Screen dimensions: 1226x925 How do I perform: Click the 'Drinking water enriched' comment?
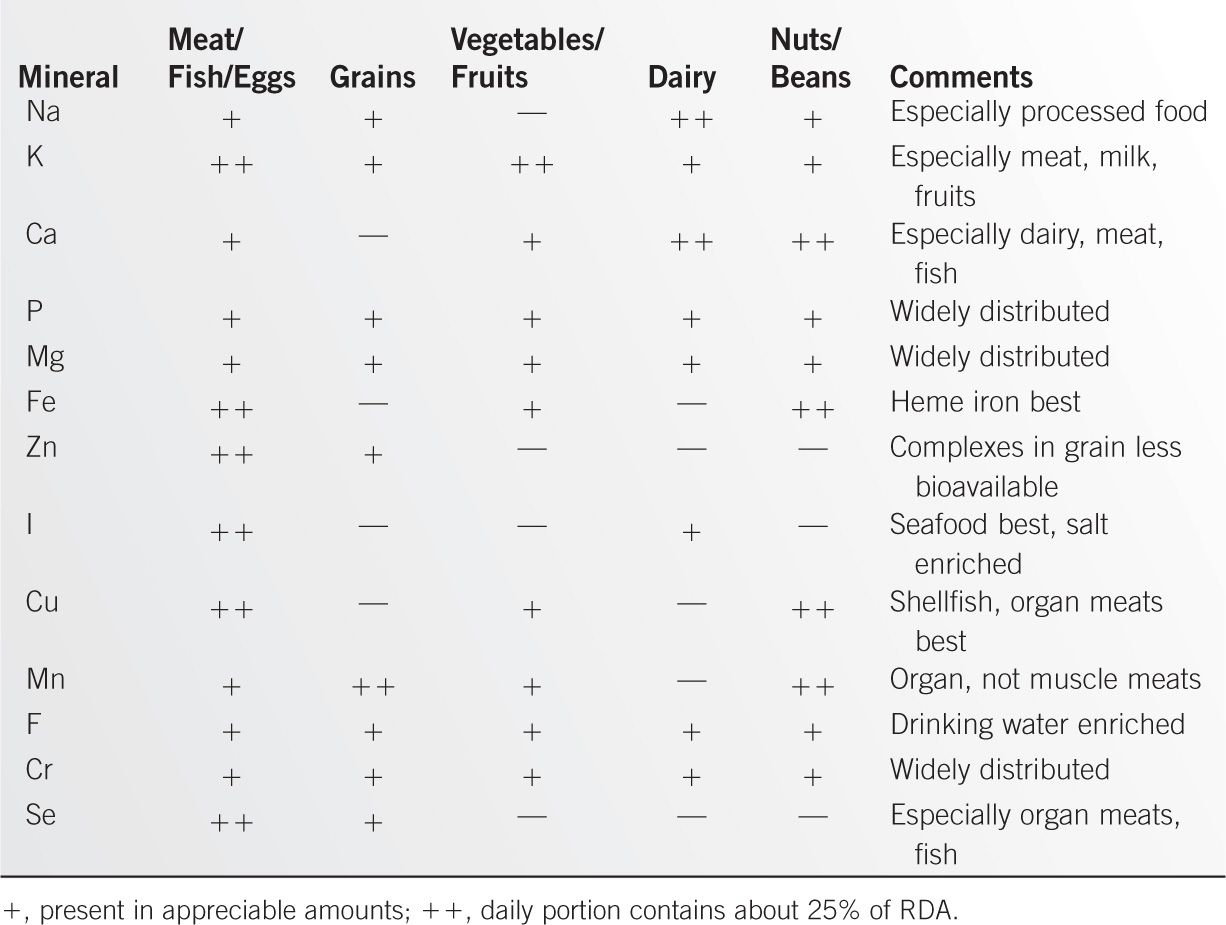click(1037, 725)
